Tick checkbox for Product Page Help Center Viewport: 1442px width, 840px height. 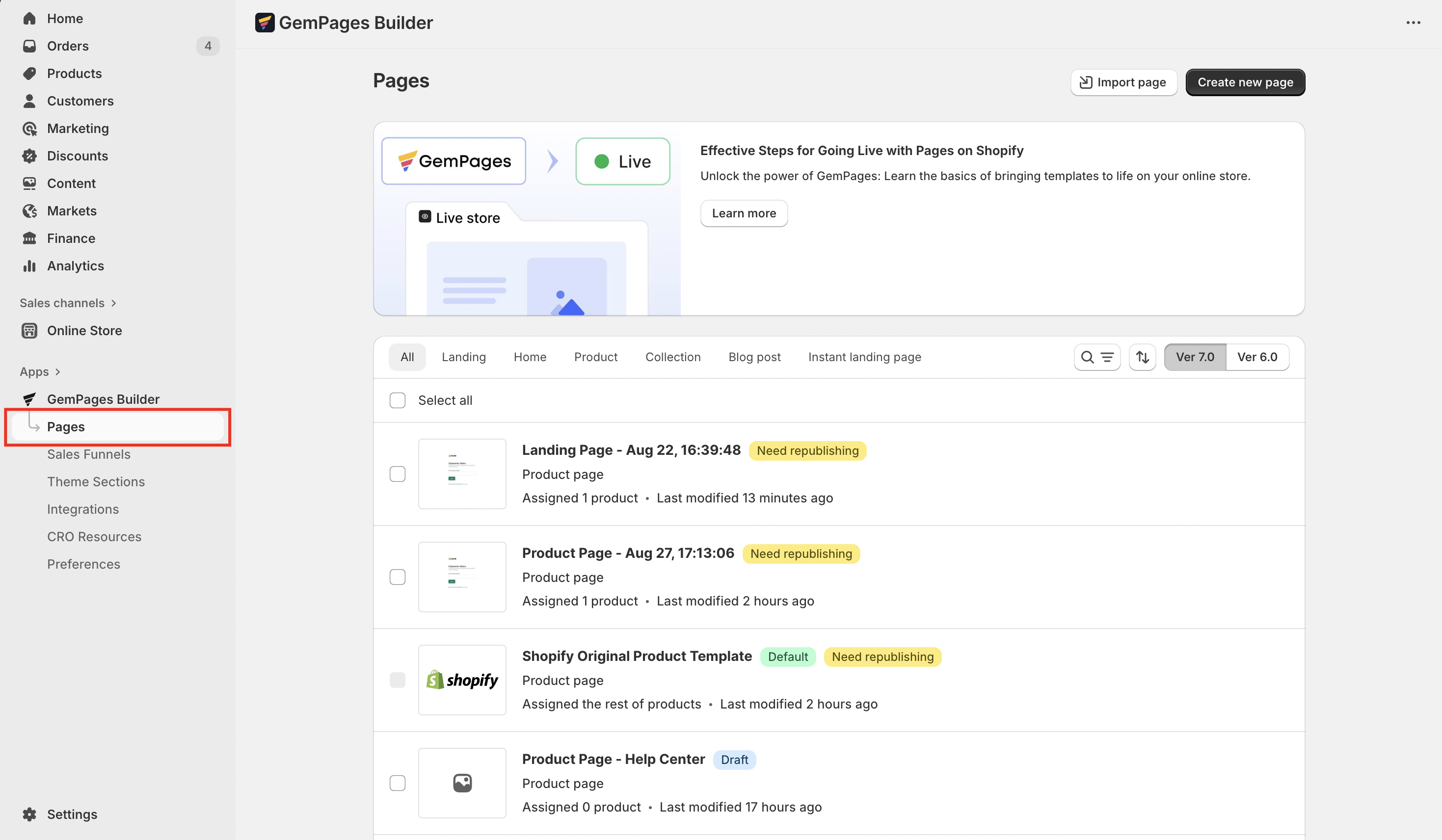pos(397,783)
